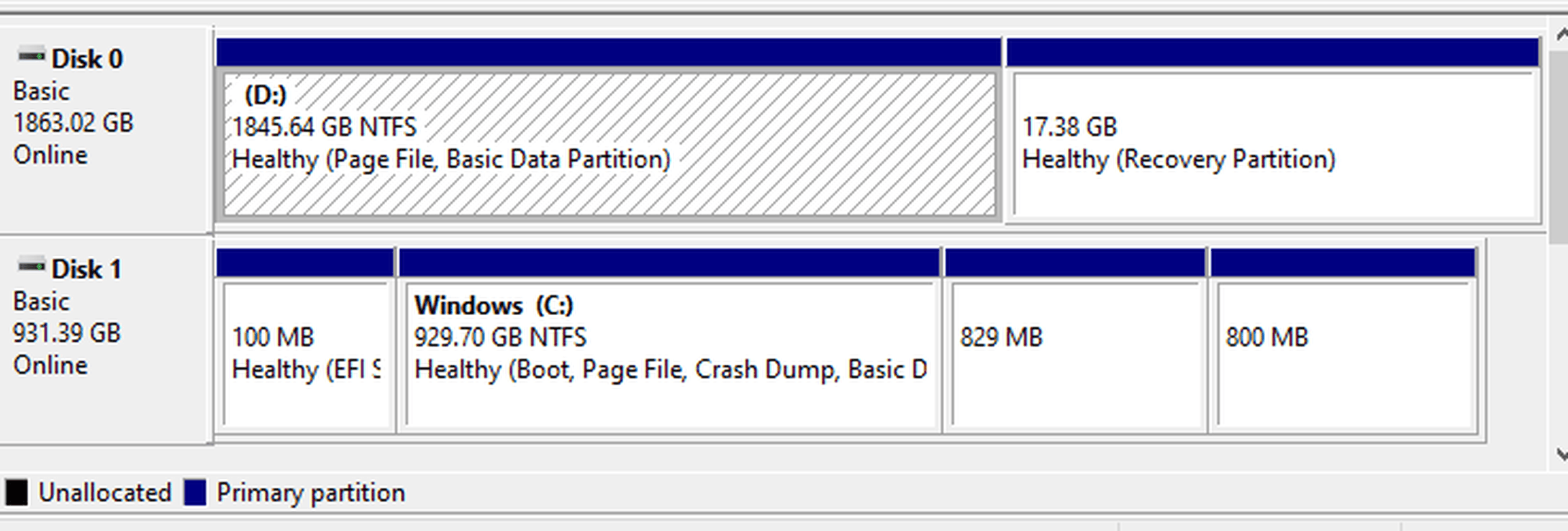Screen dimensions: 1568x531
Task: Click the Online status under Disk 1
Action: pos(50,366)
